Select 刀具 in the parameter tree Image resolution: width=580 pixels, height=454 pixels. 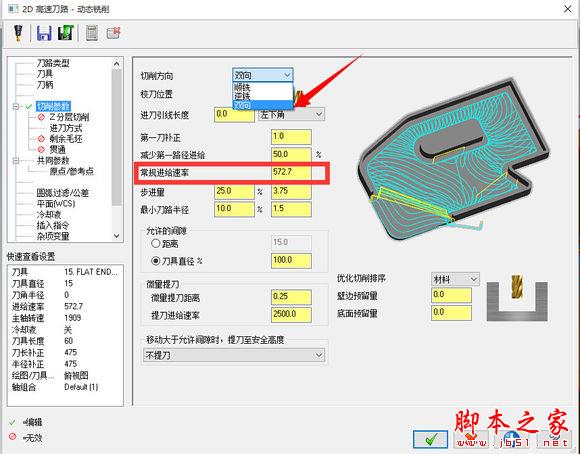point(44,74)
